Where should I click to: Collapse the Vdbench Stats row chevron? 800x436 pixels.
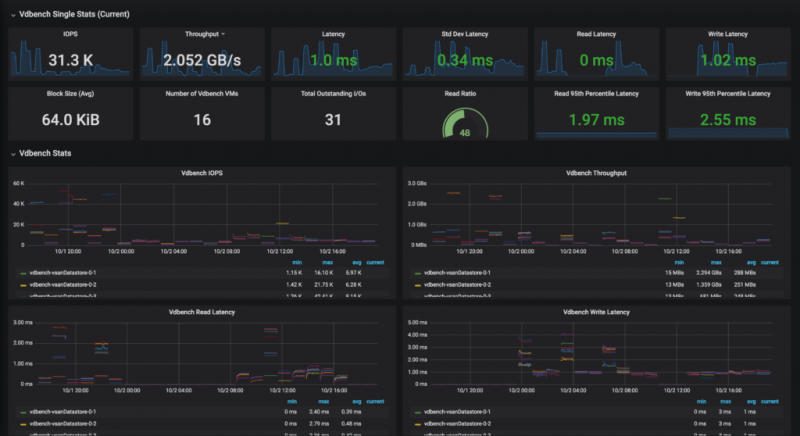13,153
